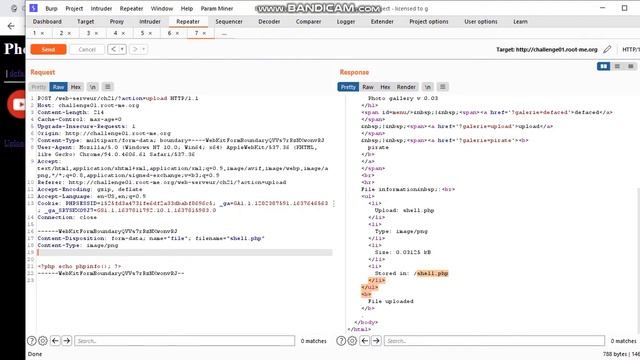Open the Dashboard tab
The image size is (640, 360).
47,21
